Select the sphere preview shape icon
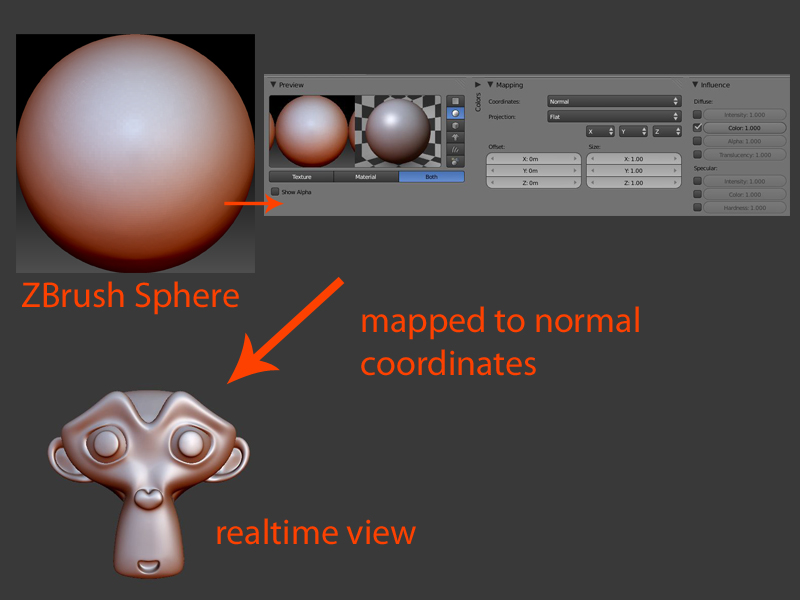This screenshot has height=600, width=800. tap(455, 113)
